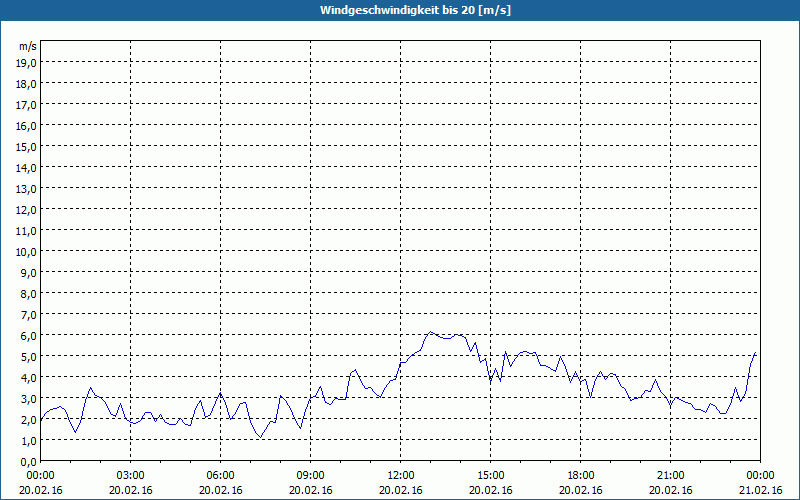This screenshot has width=800, height=500.
Task: Click the 8,0 y-axis value
Action: click(29, 294)
